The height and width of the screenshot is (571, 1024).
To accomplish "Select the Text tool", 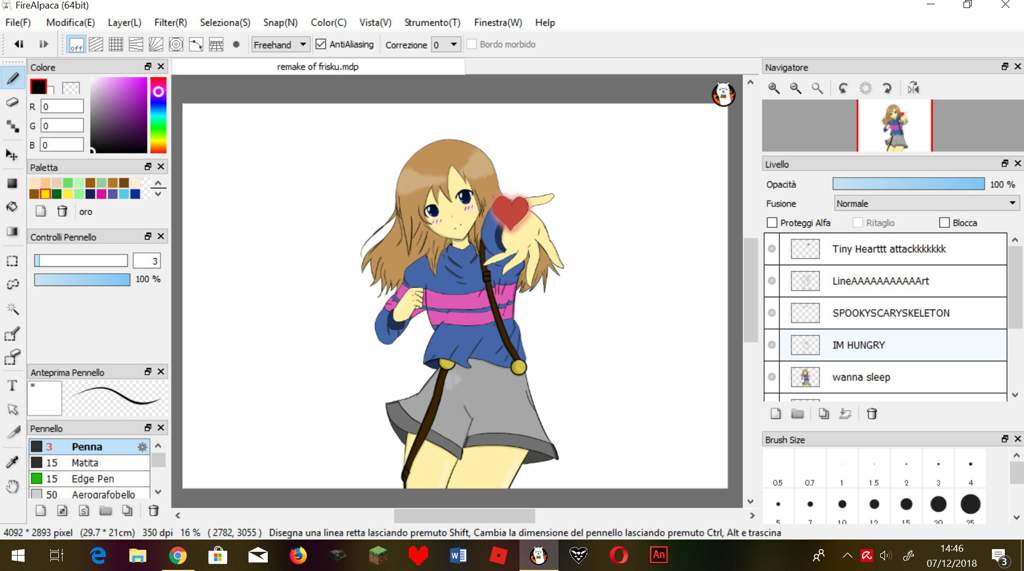I will [12, 385].
